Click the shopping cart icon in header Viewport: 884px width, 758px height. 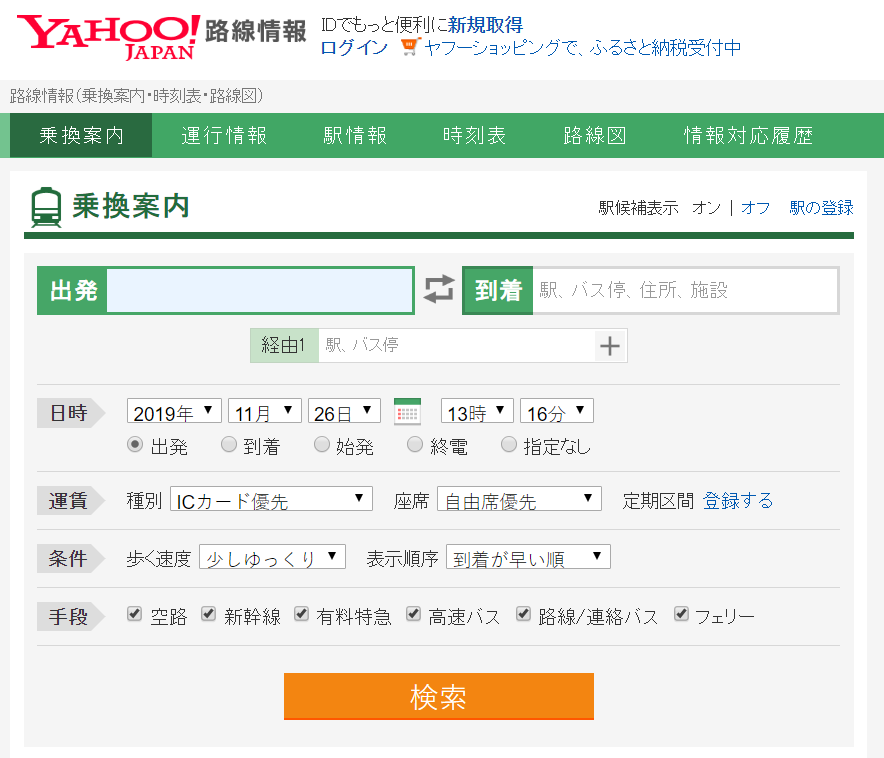(x=411, y=47)
